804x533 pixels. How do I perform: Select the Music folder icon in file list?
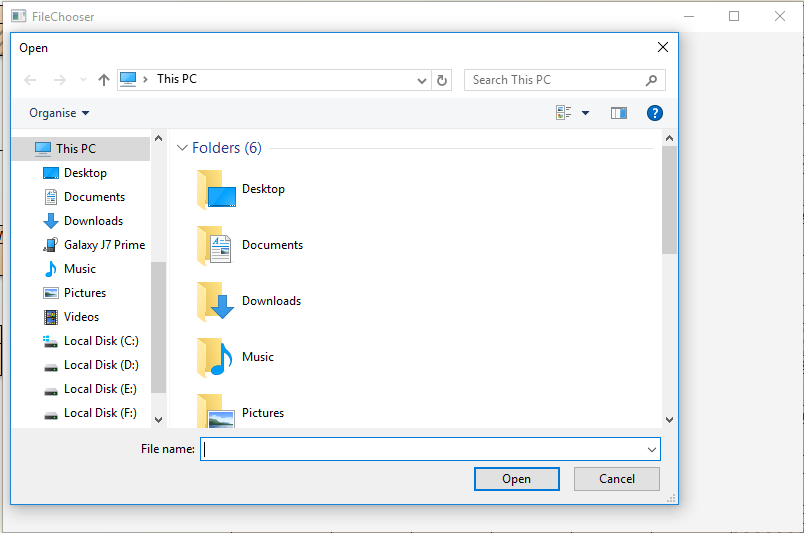[x=215, y=357]
